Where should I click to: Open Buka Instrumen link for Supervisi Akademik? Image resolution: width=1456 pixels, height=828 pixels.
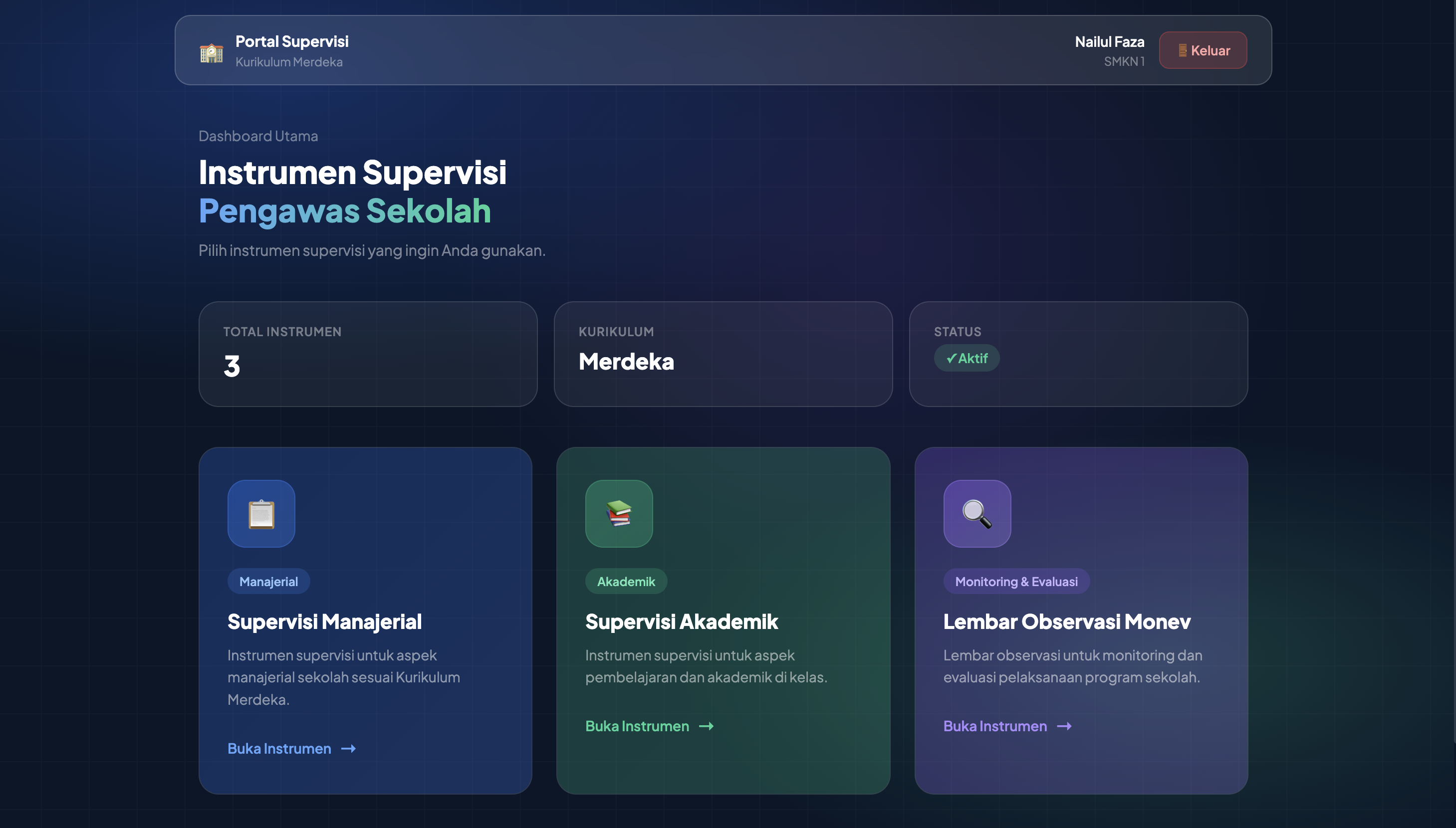[x=650, y=726]
